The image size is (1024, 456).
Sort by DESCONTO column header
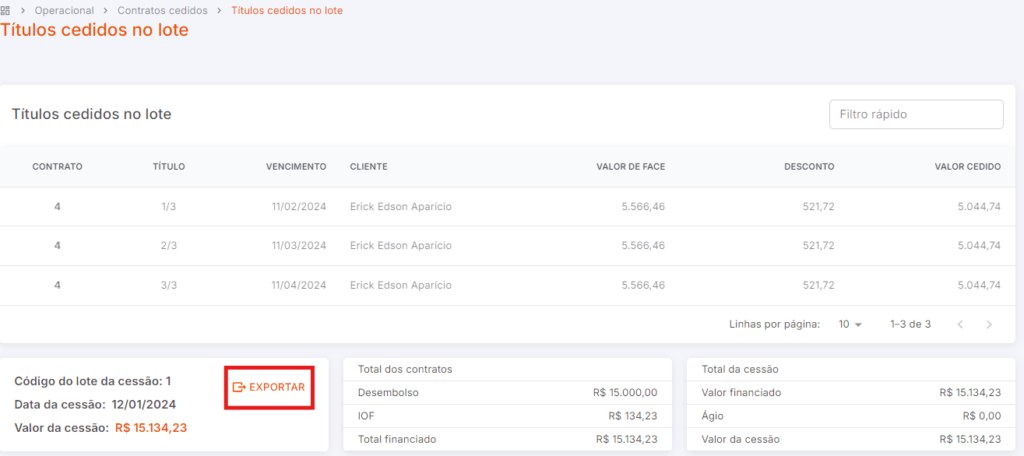809,167
